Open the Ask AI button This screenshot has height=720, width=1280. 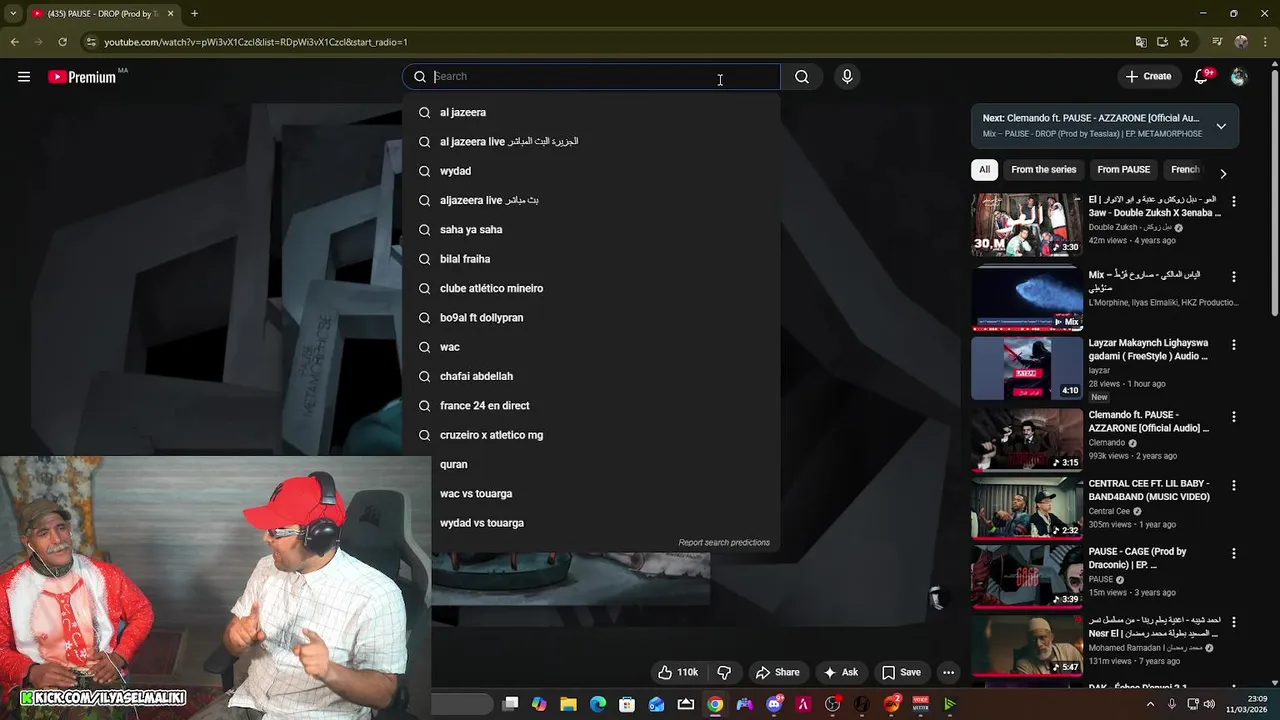840,672
